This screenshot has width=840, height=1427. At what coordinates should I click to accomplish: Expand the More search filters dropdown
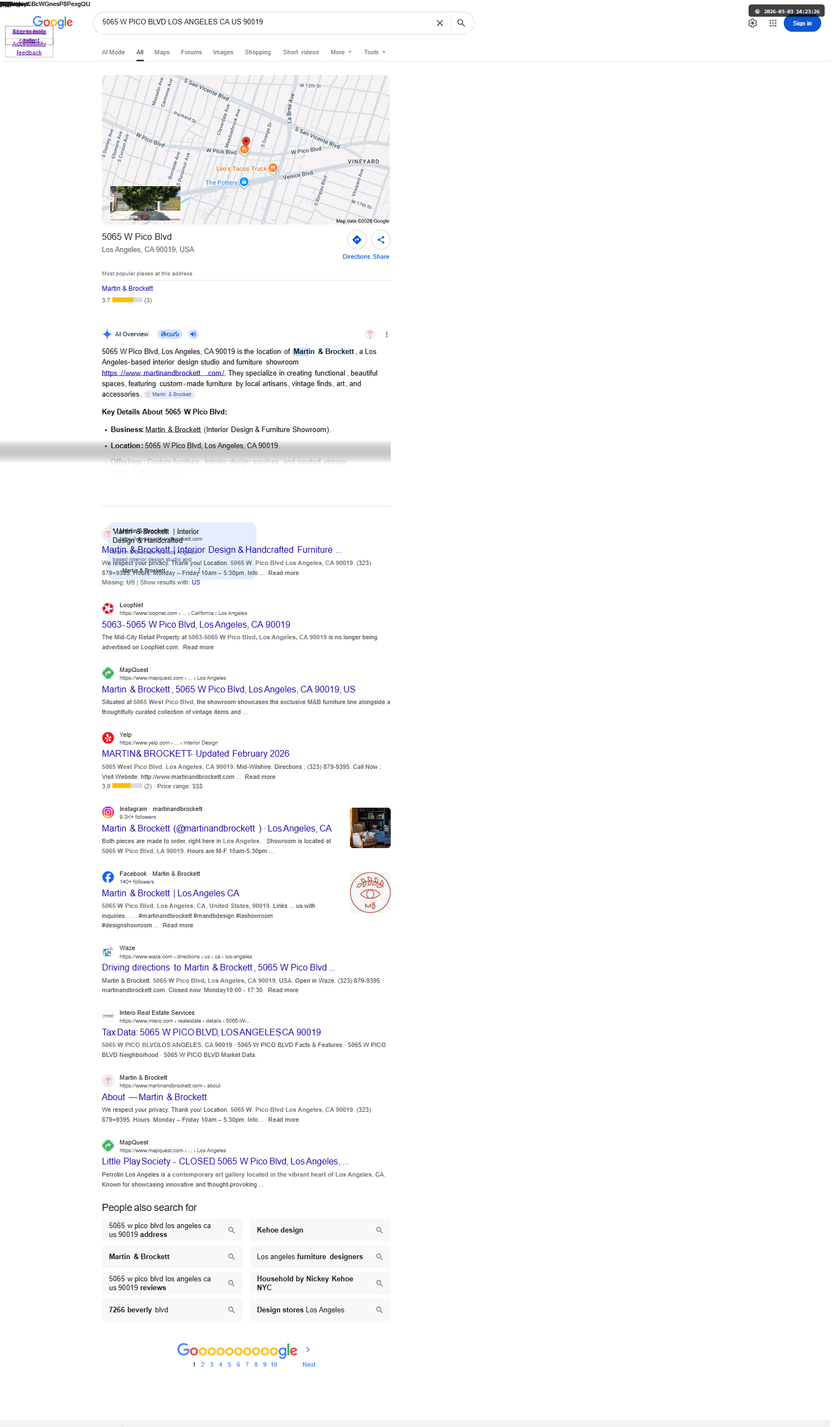[345, 53]
